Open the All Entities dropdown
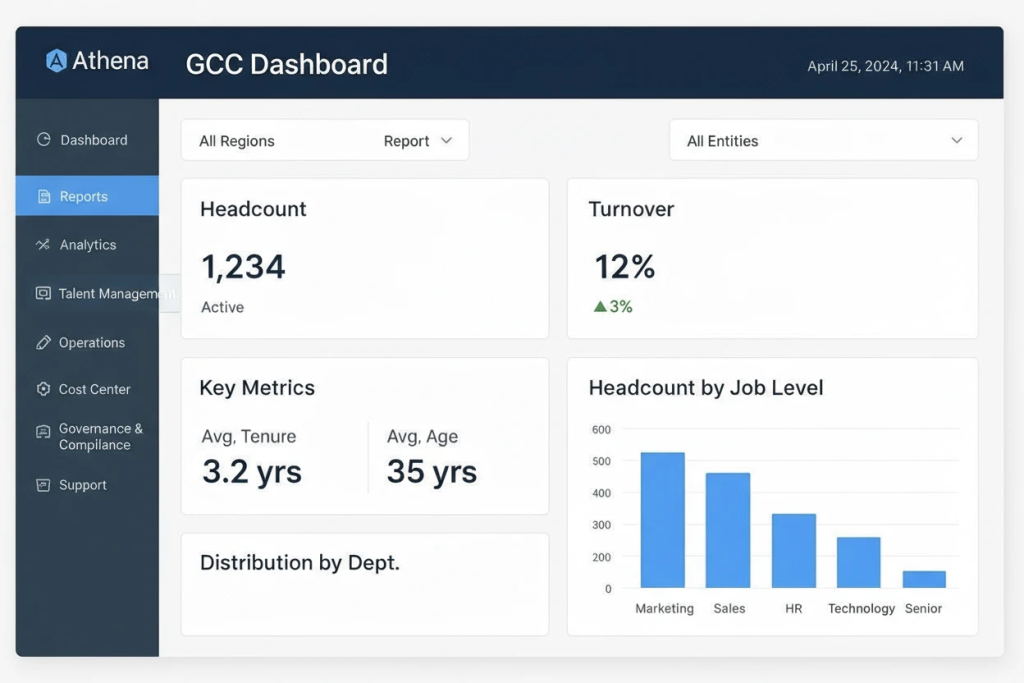This screenshot has height=683, width=1024. 822,141
